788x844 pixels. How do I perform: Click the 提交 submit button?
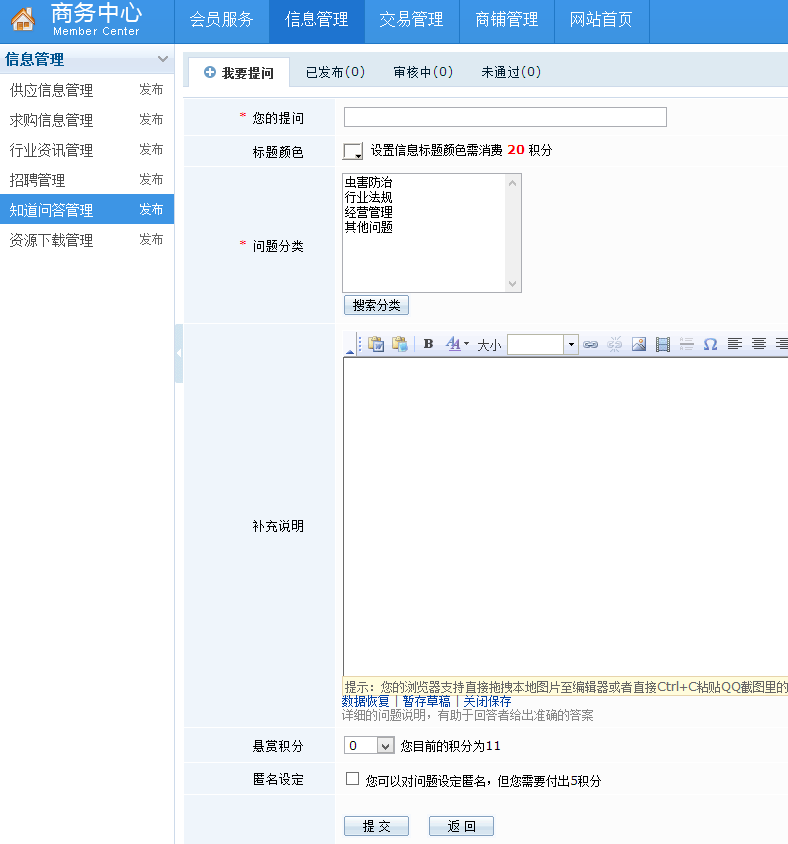[376, 826]
